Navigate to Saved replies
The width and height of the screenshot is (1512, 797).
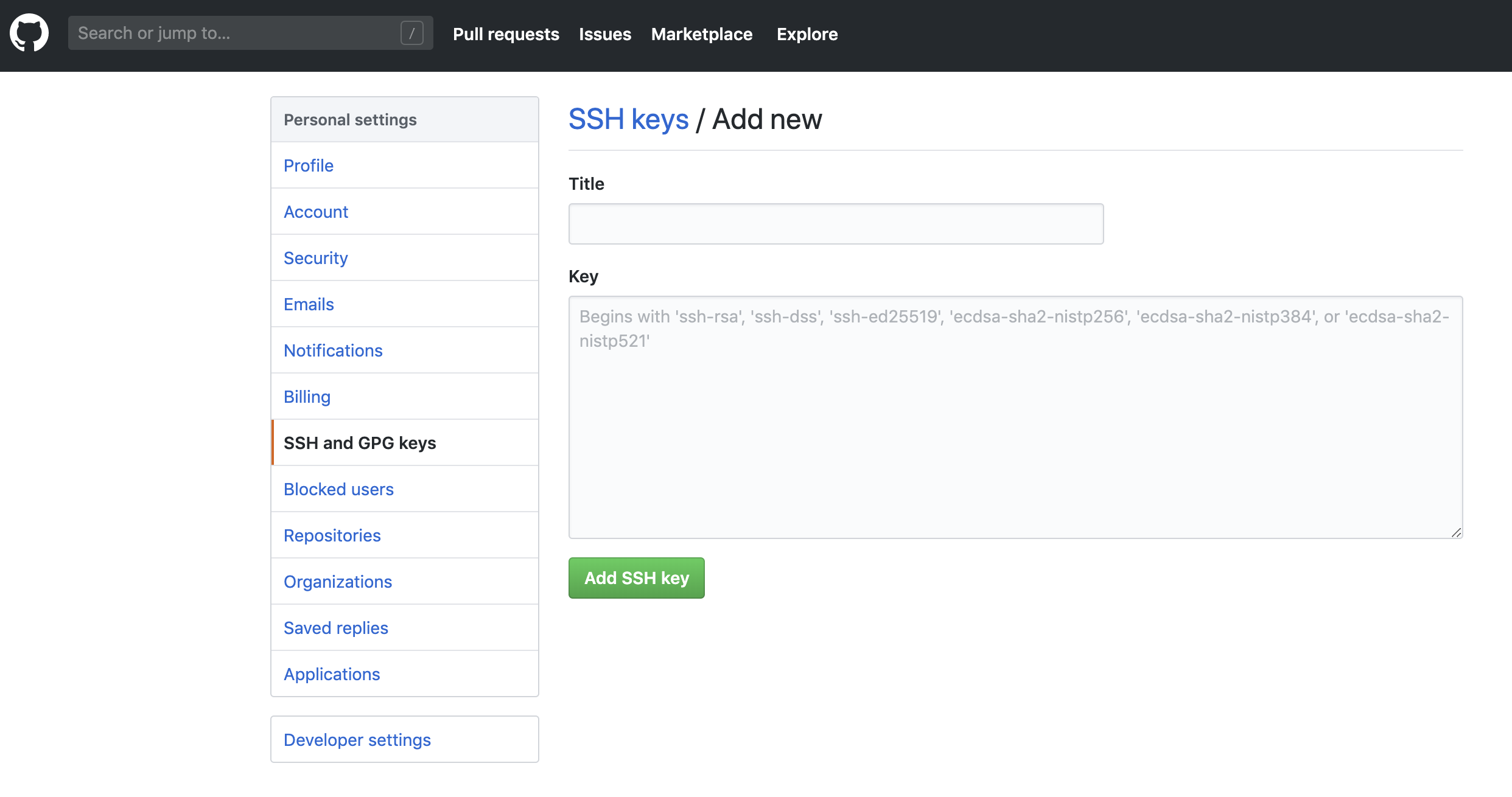[x=335, y=628]
